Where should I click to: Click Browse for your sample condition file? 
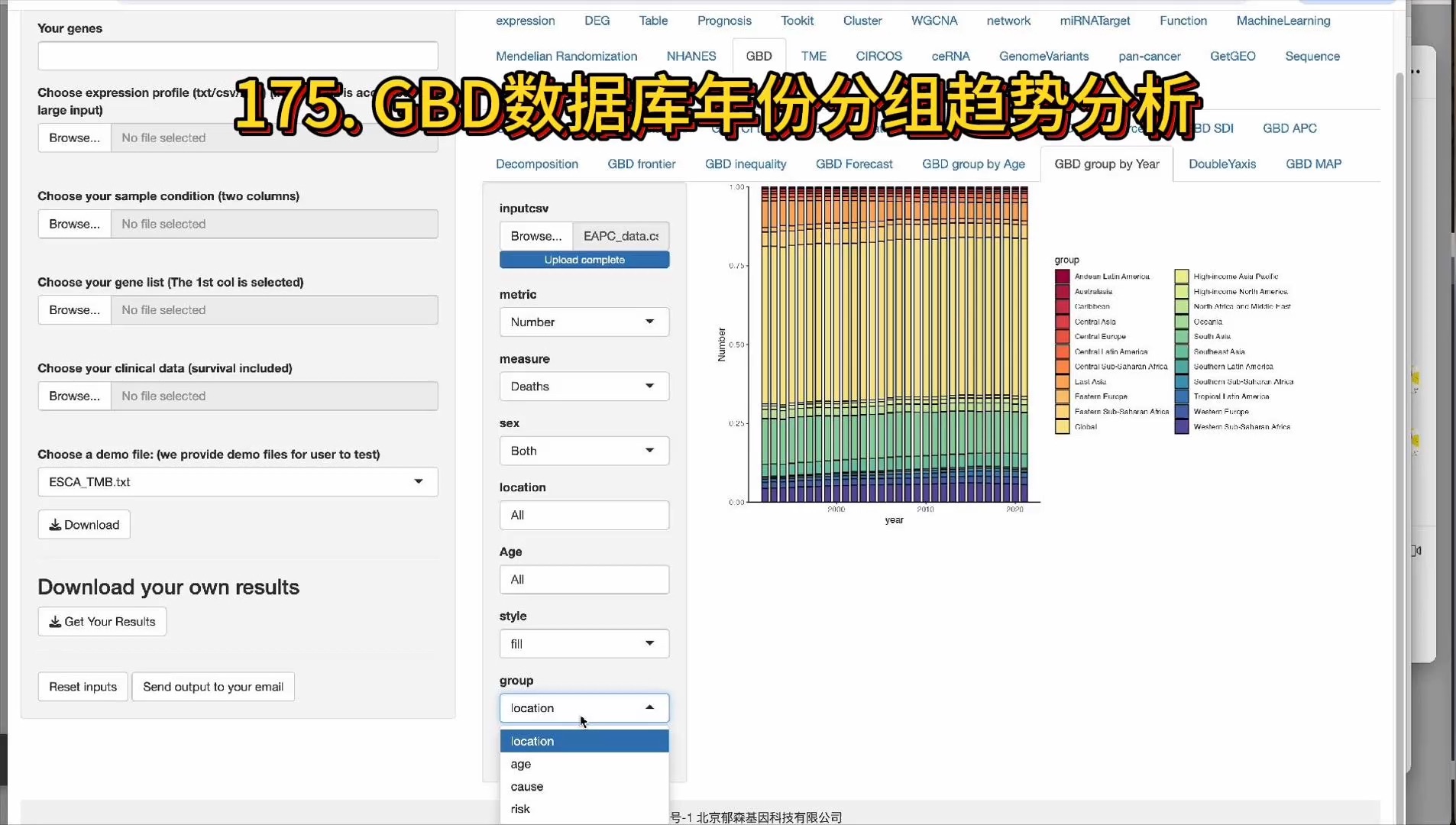73,223
